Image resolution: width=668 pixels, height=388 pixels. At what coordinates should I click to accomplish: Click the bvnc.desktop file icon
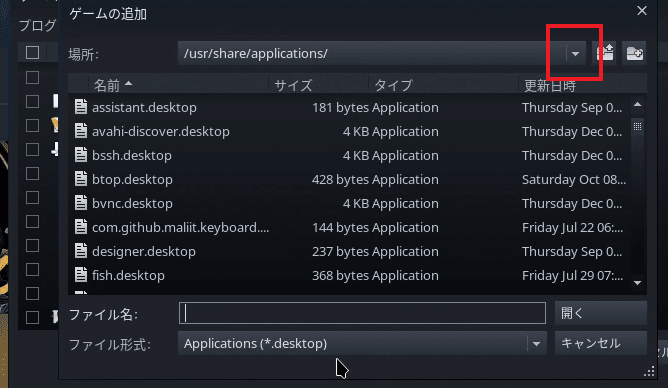tap(81, 203)
